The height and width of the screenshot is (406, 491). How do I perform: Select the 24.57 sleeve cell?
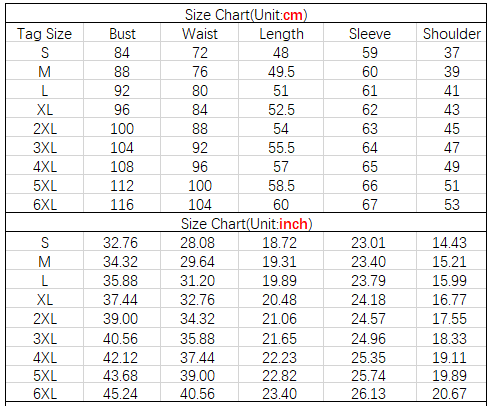coord(368,318)
